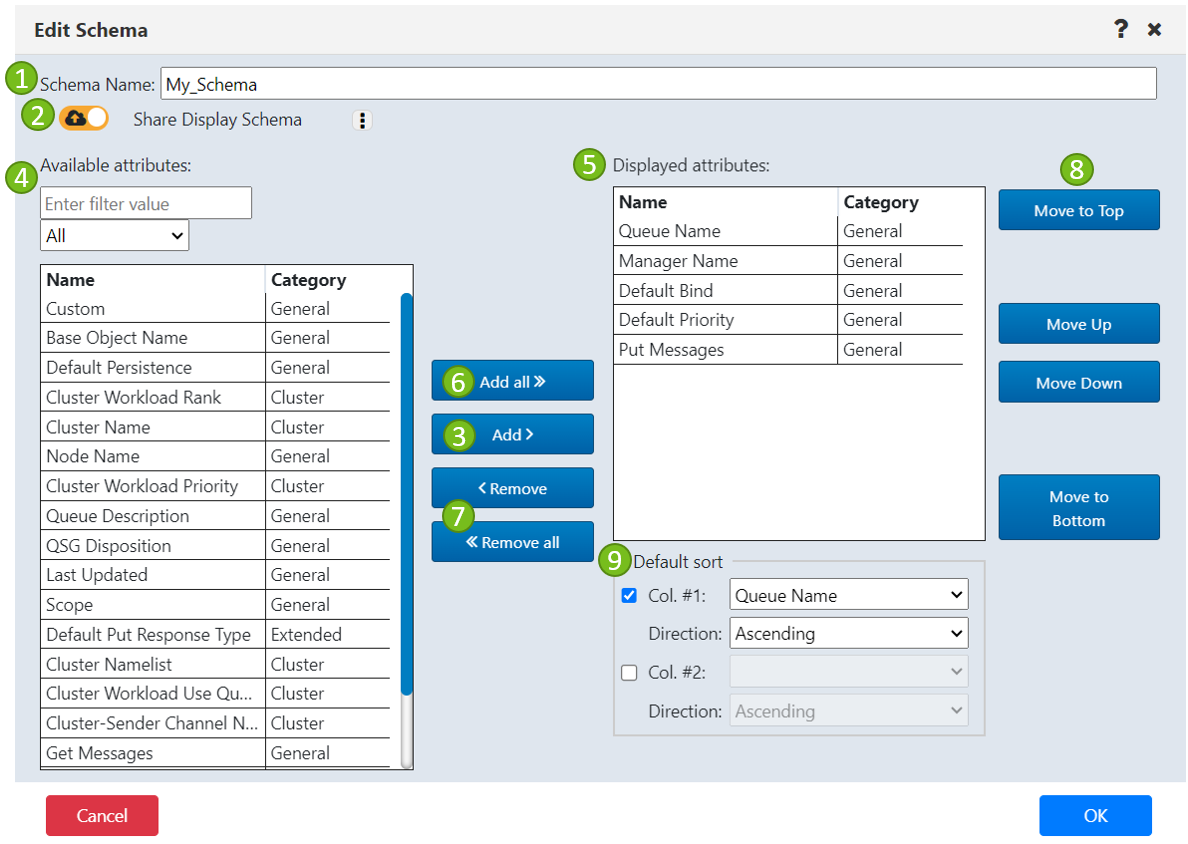Click the displayed attributes Name header

(x=726, y=202)
